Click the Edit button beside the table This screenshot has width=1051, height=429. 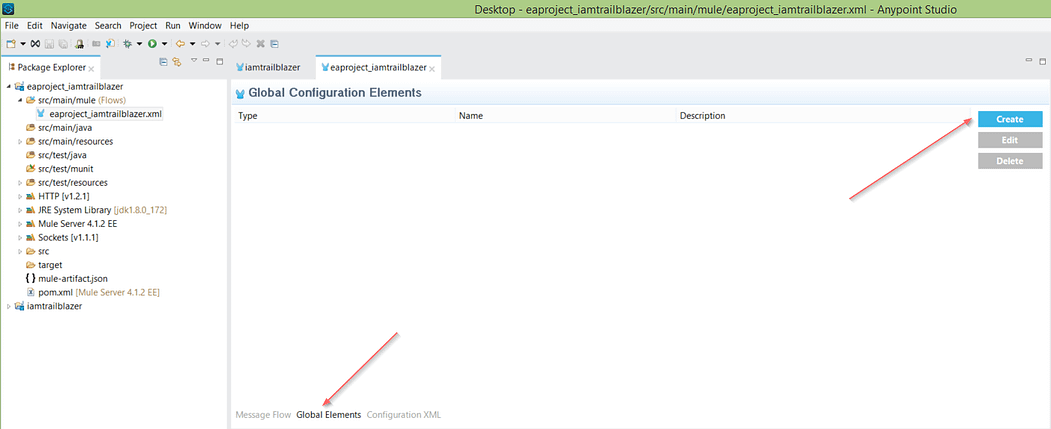tap(1009, 140)
